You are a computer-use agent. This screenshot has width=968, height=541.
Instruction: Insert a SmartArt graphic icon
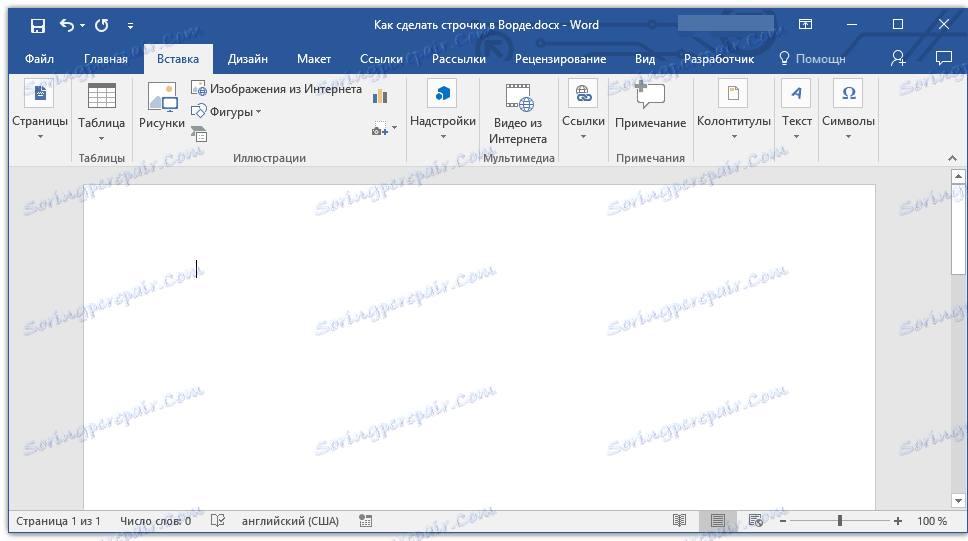(199, 134)
